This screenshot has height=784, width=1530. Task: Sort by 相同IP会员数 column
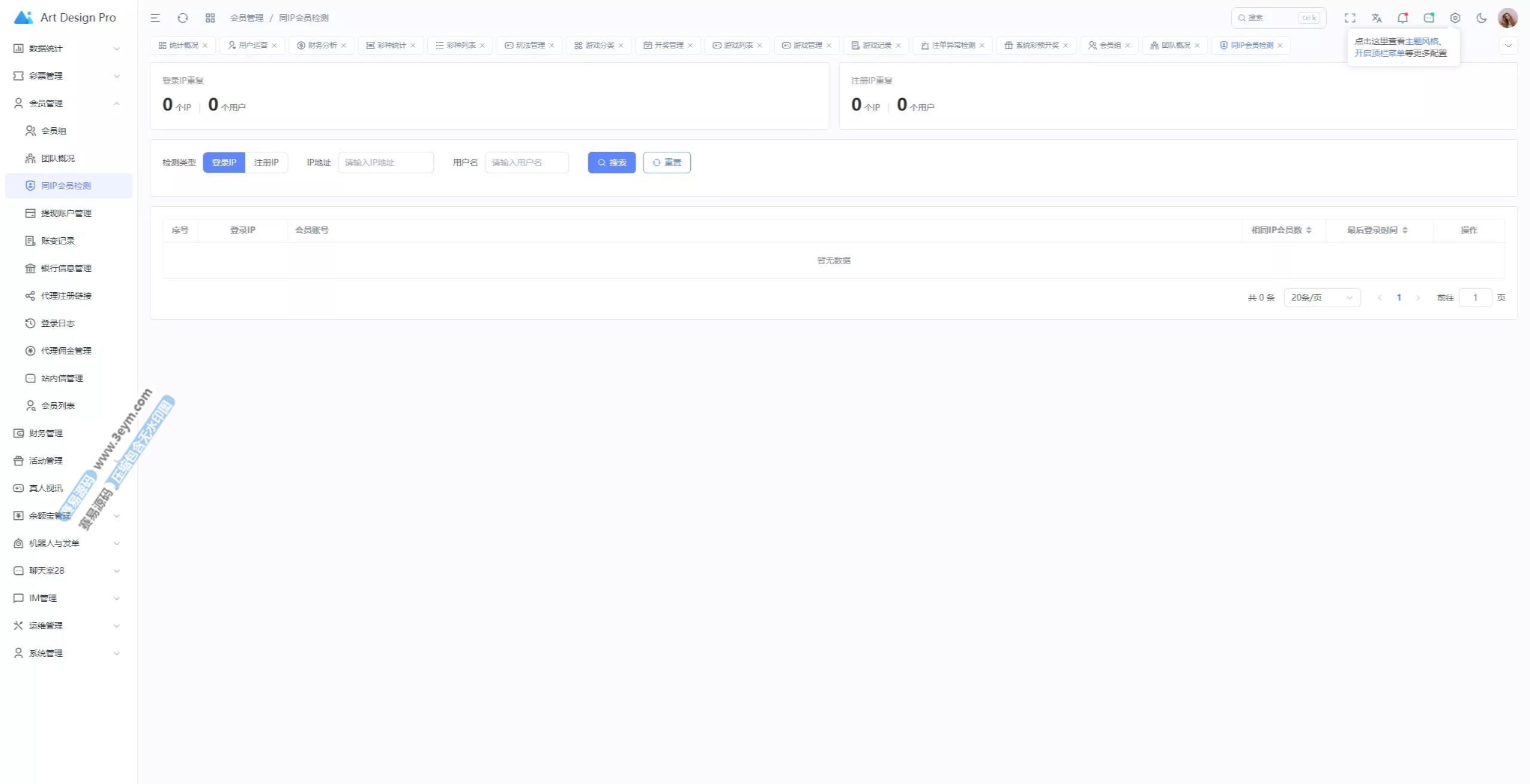[1281, 230]
